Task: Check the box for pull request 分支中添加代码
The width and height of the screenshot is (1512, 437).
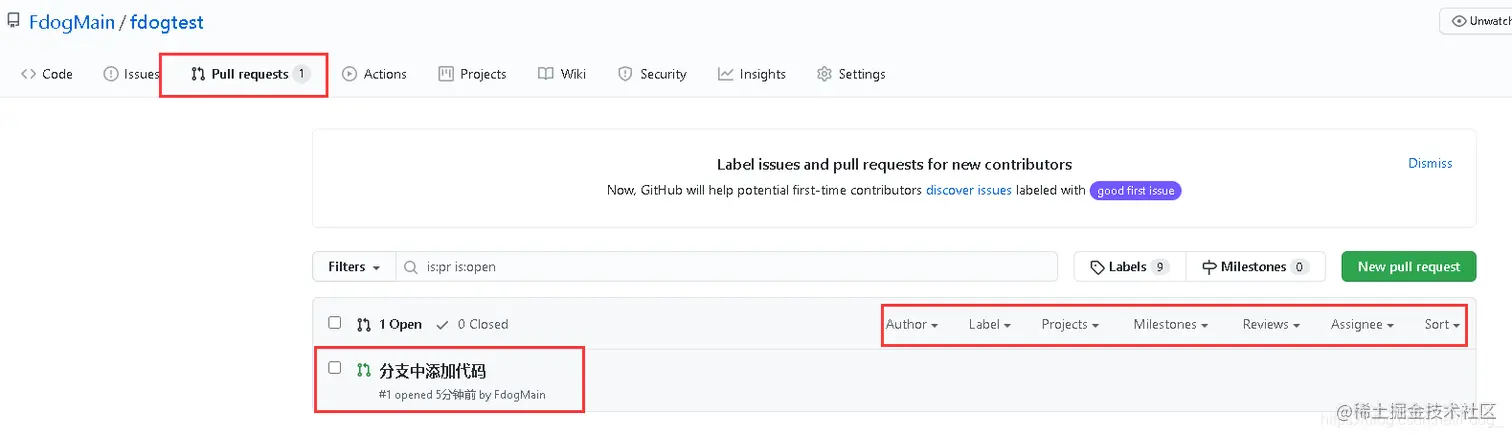Action: [x=335, y=368]
